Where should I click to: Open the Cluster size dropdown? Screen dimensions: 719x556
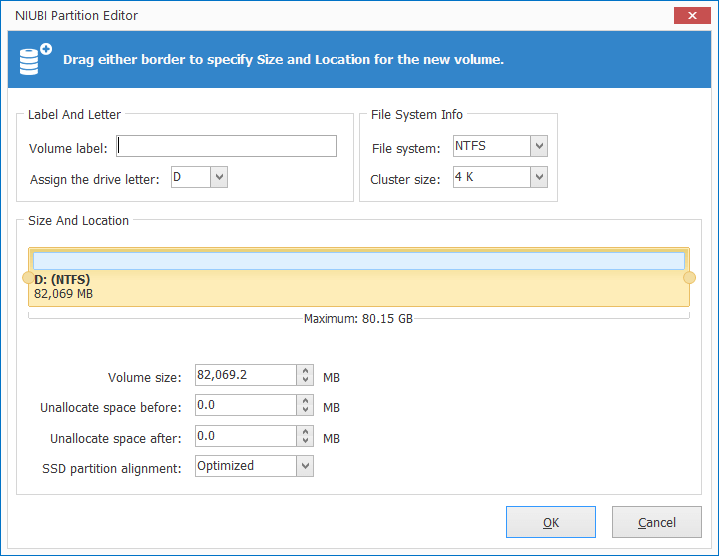[x=539, y=177]
